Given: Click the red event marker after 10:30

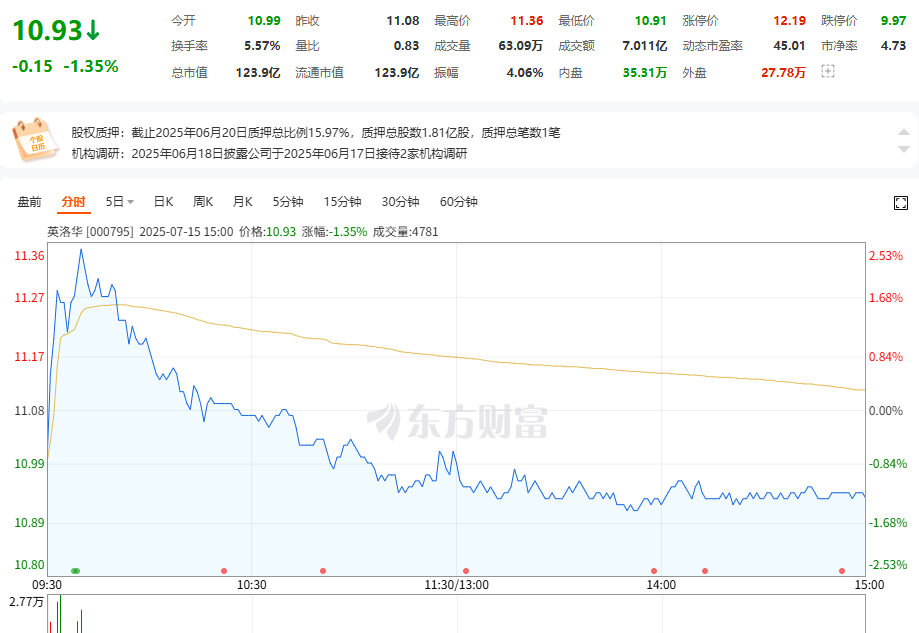Looking at the screenshot, I should coord(323,571).
